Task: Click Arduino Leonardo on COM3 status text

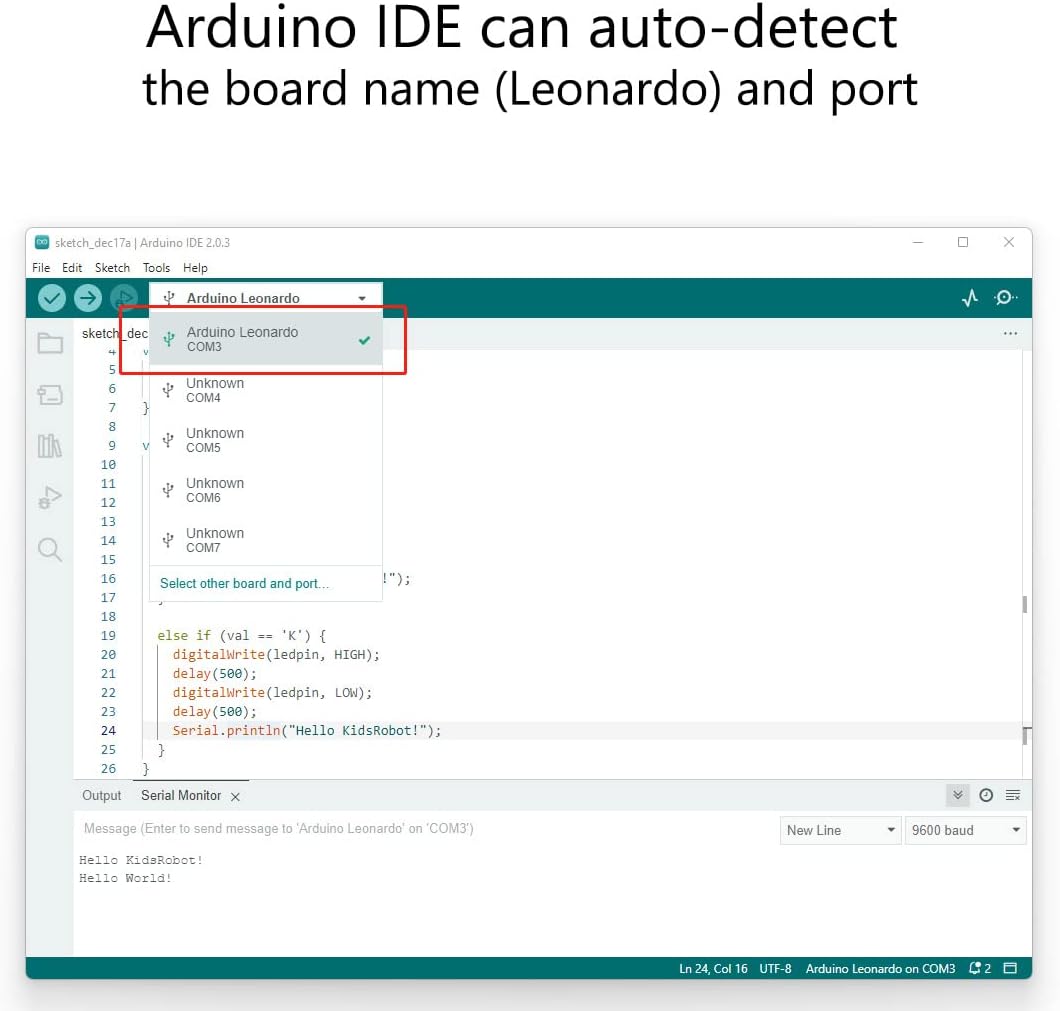Action: (x=880, y=968)
